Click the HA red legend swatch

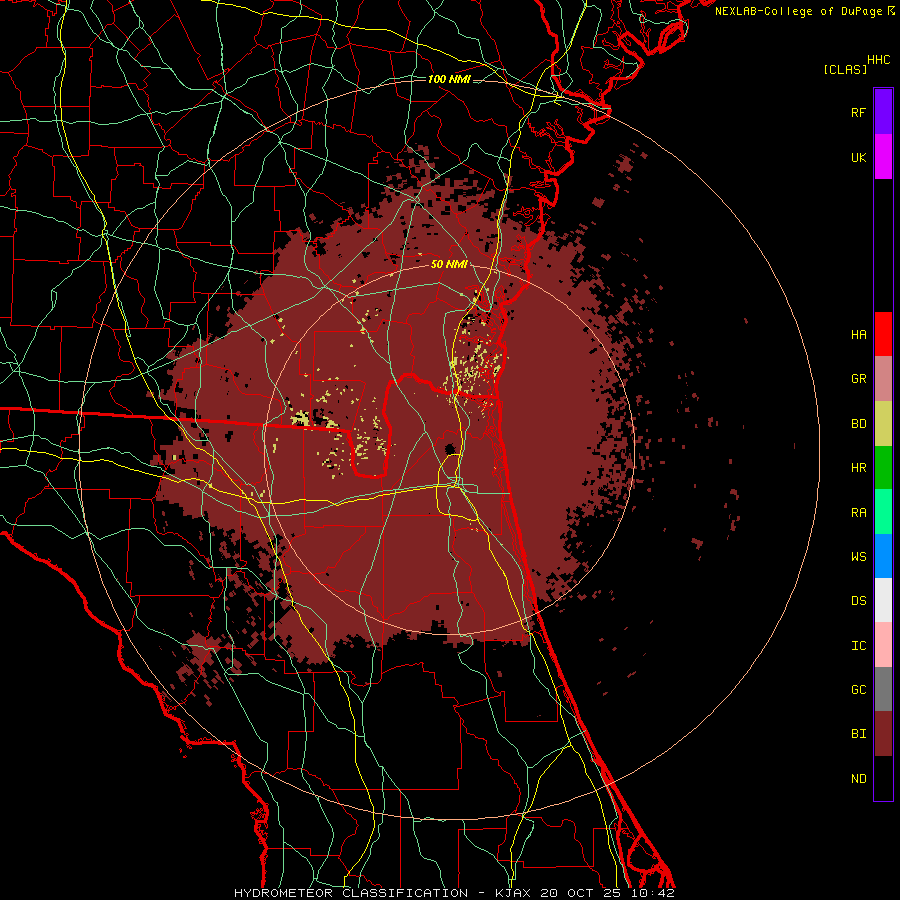[x=883, y=334]
